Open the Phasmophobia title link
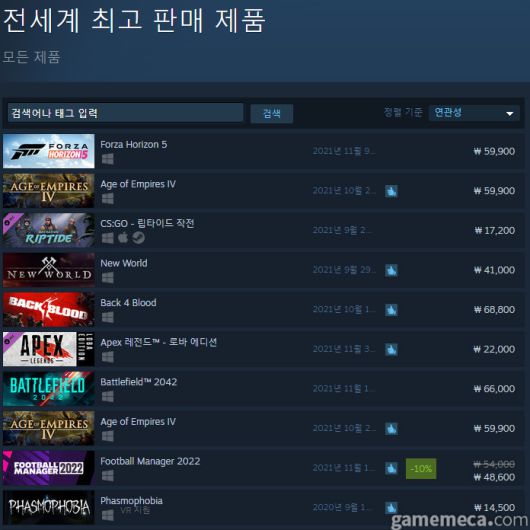530x530 pixels. tap(131, 501)
